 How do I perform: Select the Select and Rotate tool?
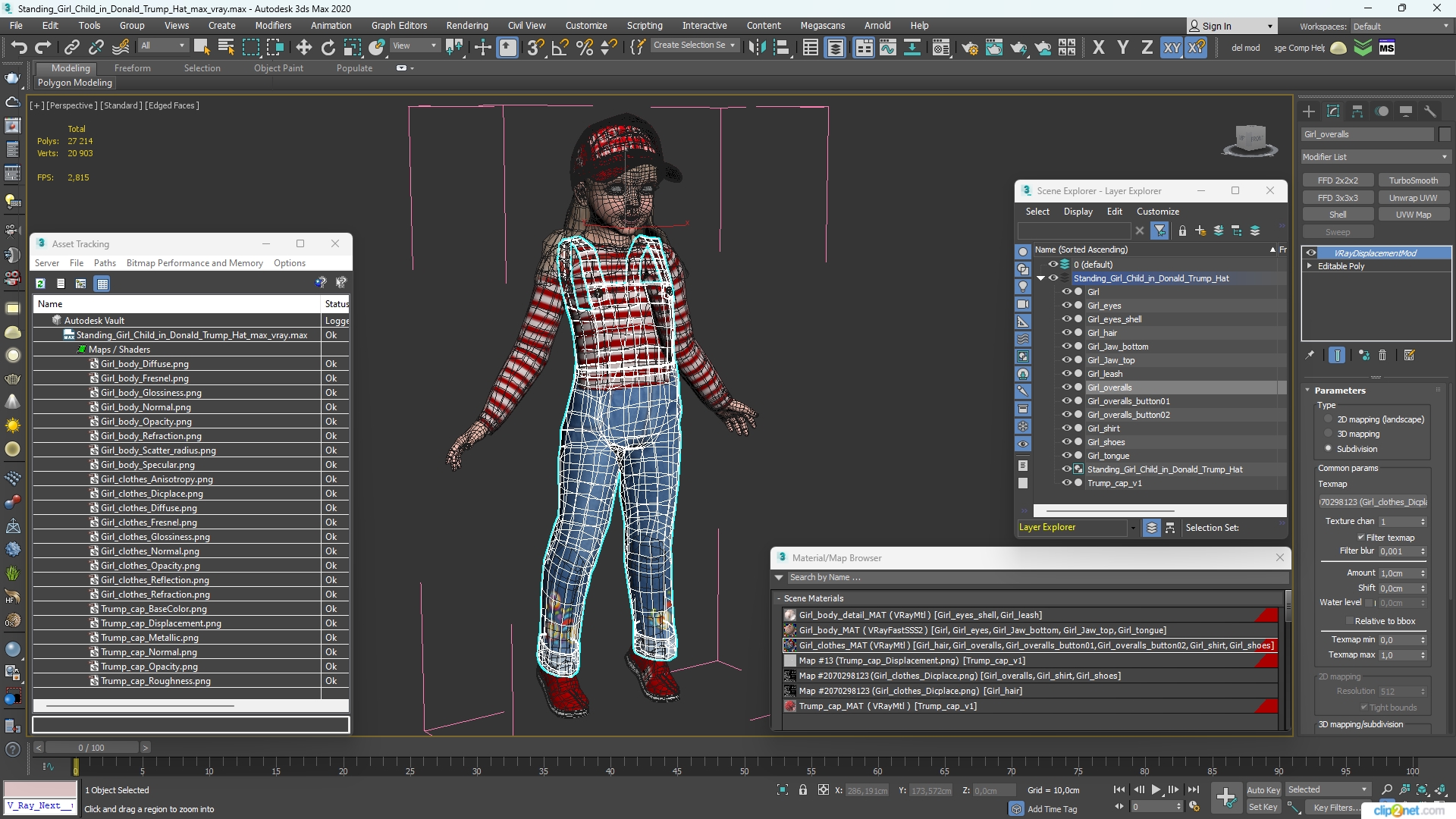coord(328,48)
